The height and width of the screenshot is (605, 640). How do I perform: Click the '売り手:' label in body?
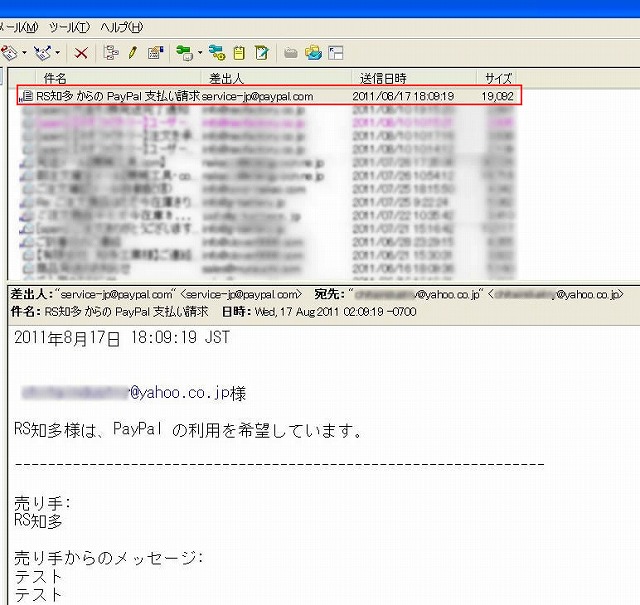pyautogui.click(x=42, y=503)
